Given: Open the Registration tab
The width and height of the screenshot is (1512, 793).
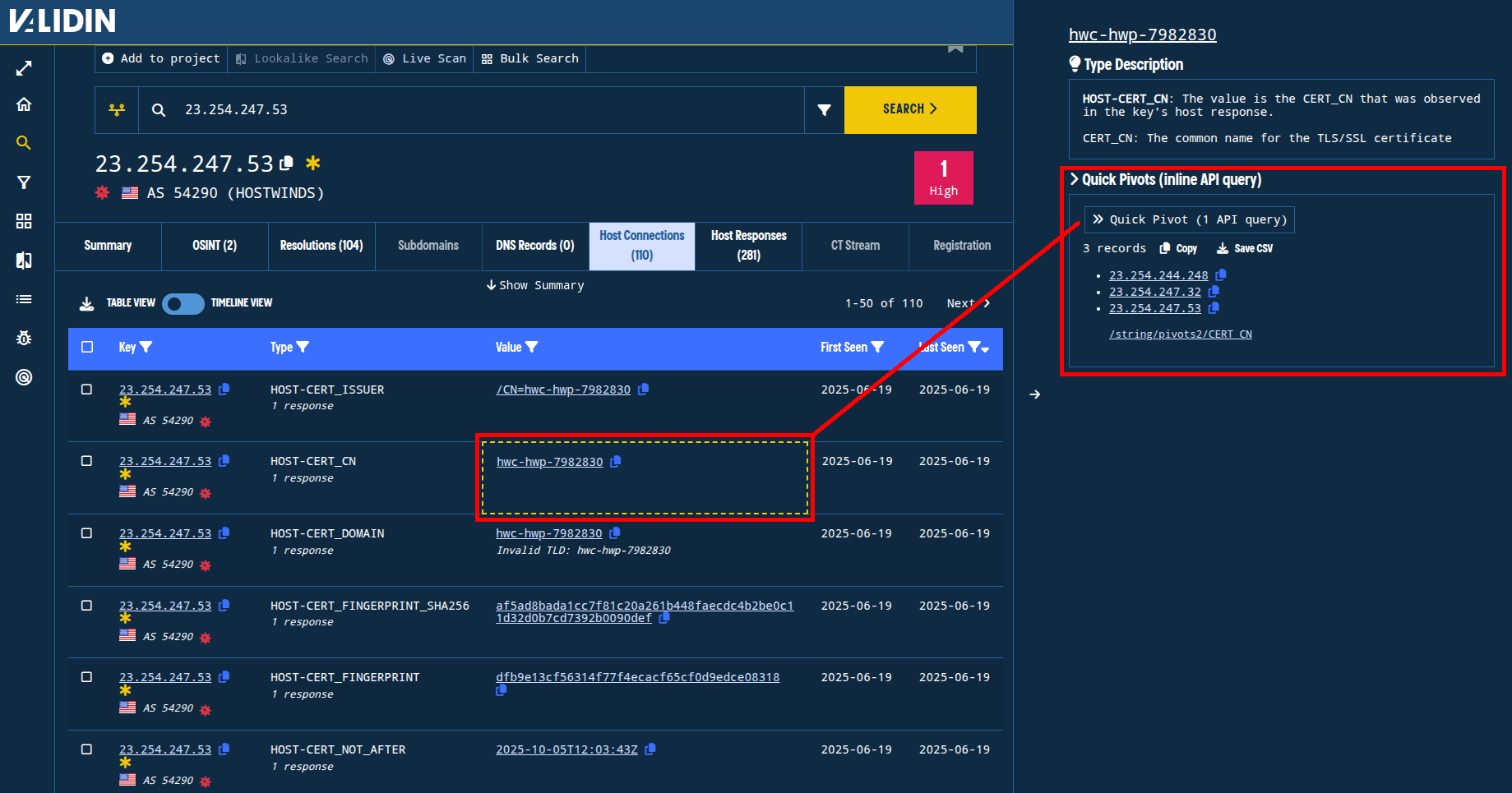Looking at the screenshot, I should pyautogui.click(x=961, y=246).
